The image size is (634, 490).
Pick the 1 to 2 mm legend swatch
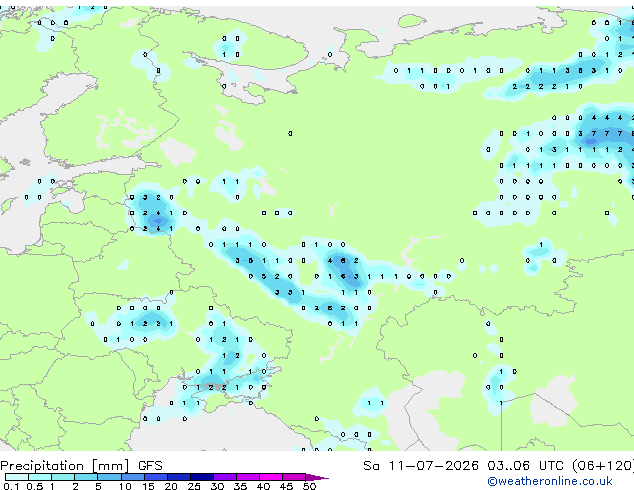63,477
